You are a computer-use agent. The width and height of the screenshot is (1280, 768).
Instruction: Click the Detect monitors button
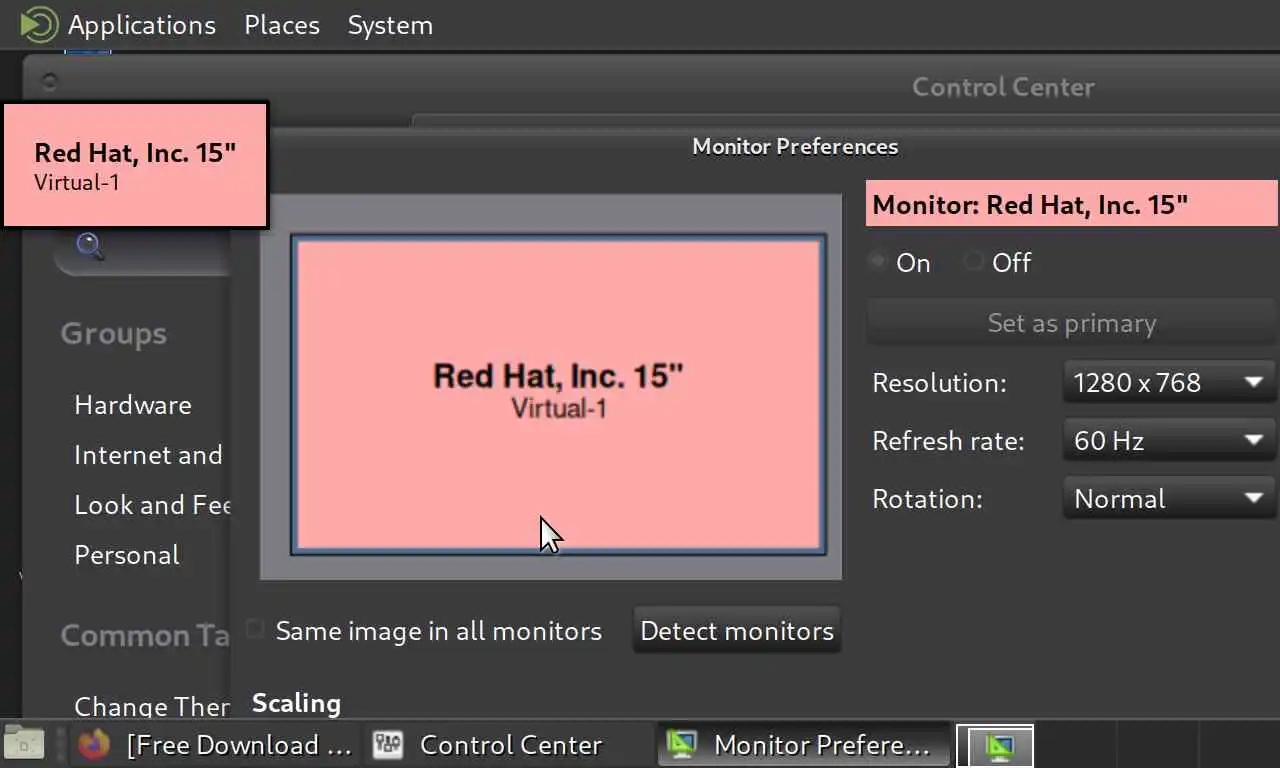pos(737,631)
